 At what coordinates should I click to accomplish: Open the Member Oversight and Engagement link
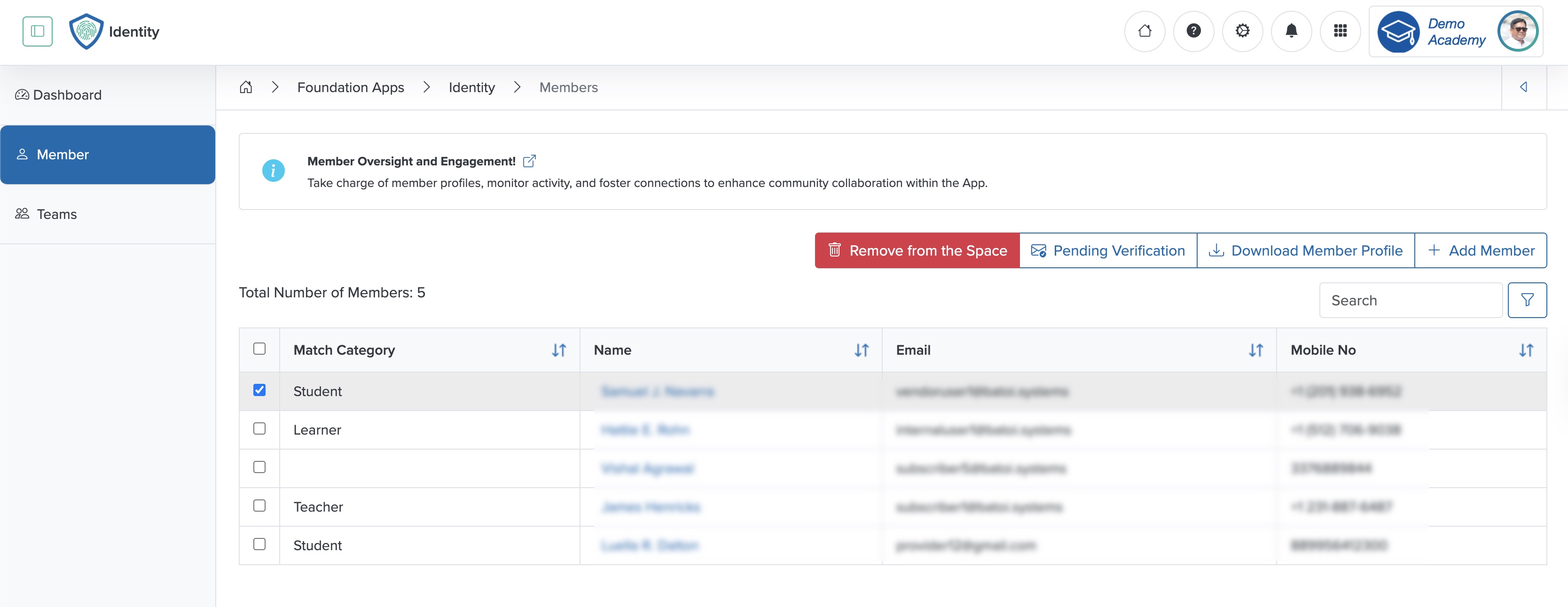529,161
